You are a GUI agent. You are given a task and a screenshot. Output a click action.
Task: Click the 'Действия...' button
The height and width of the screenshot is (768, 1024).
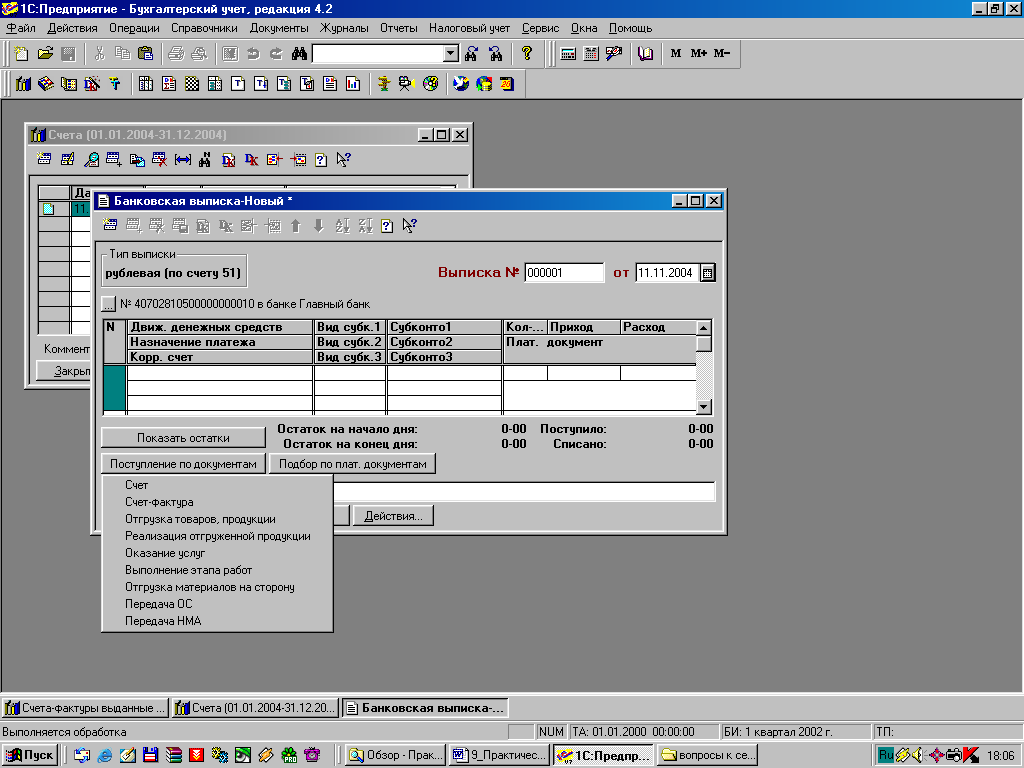click(393, 516)
